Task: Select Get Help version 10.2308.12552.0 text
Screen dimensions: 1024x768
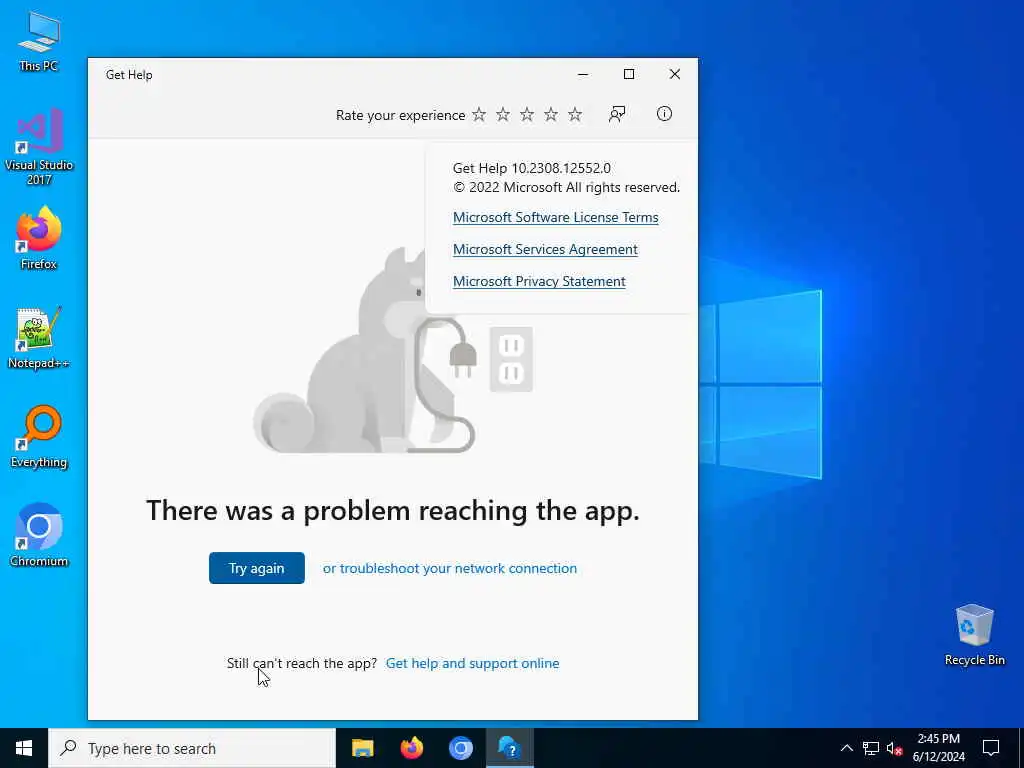Action: (x=532, y=168)
